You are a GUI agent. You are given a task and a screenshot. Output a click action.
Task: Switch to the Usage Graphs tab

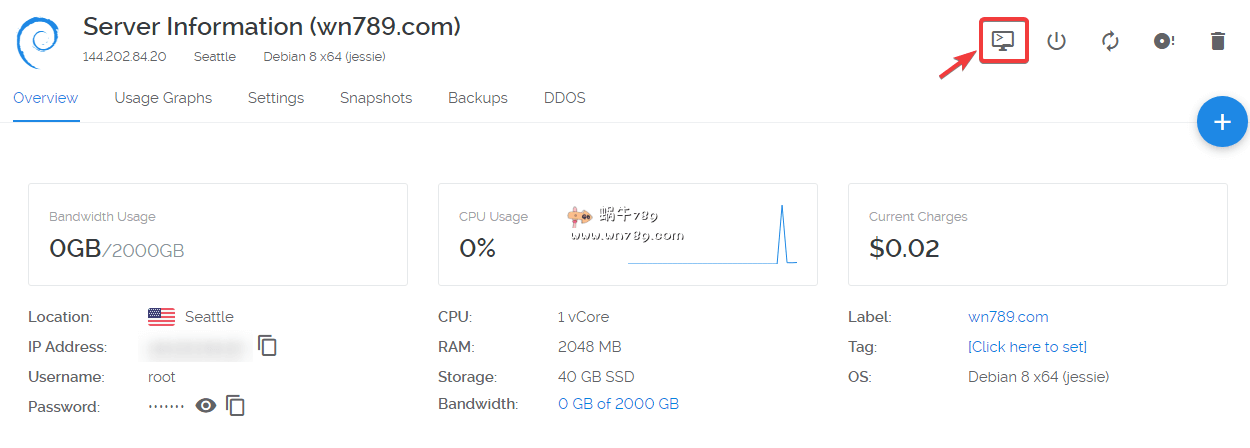[x=163, y=98]
